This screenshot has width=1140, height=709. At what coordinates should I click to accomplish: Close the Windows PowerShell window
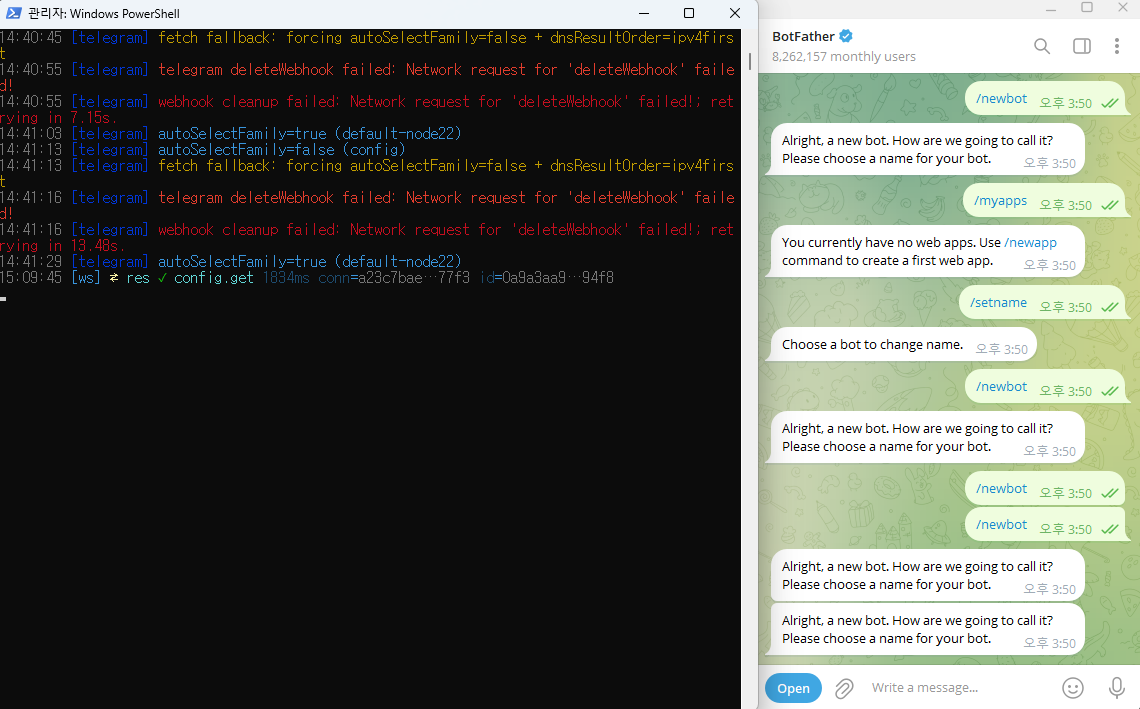(x=735, y=13)
